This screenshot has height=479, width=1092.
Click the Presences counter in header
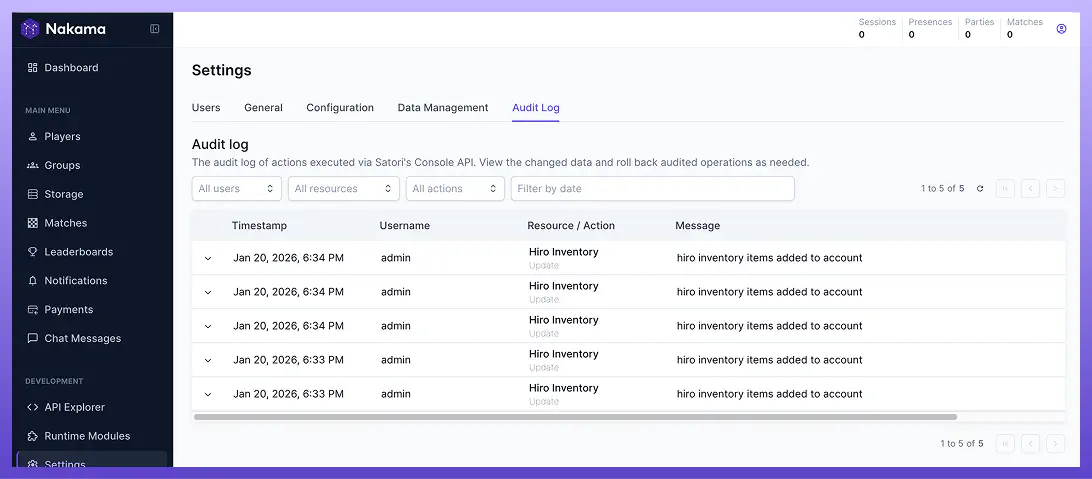[930, 28]
